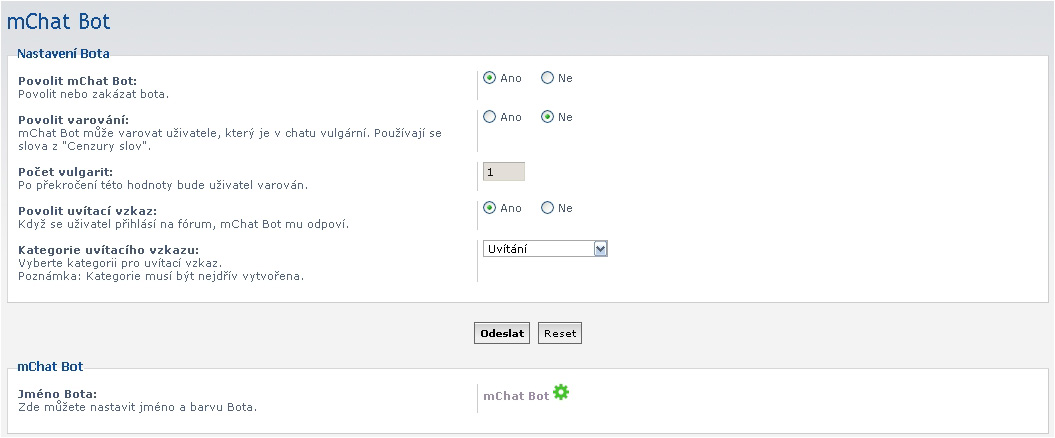Select Ne for Povolit mChat Bot
Image resolution: width=1055 pixels, height=438 pixels.
click(548, 78)
